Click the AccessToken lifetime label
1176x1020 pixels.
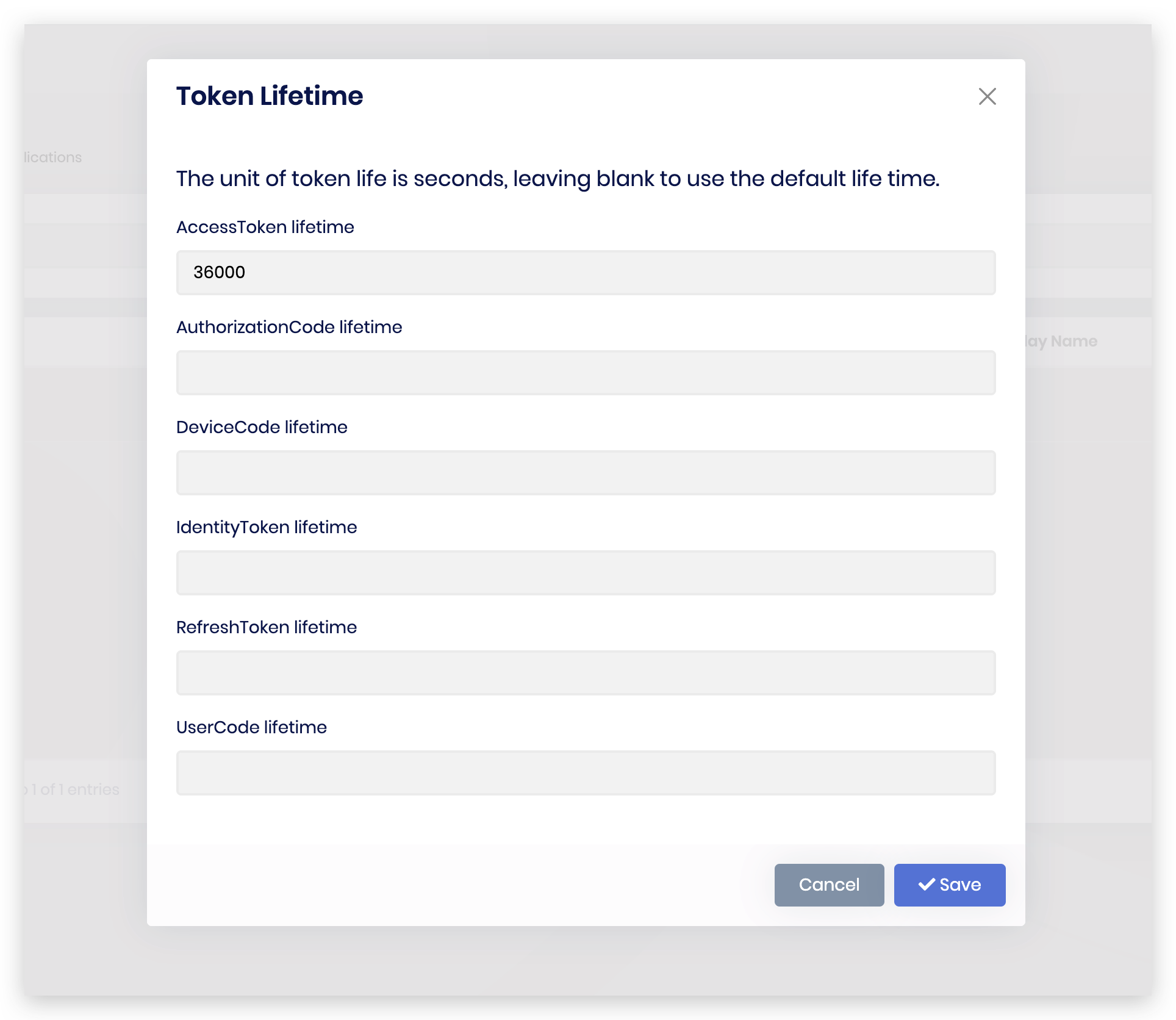point(265,227)
